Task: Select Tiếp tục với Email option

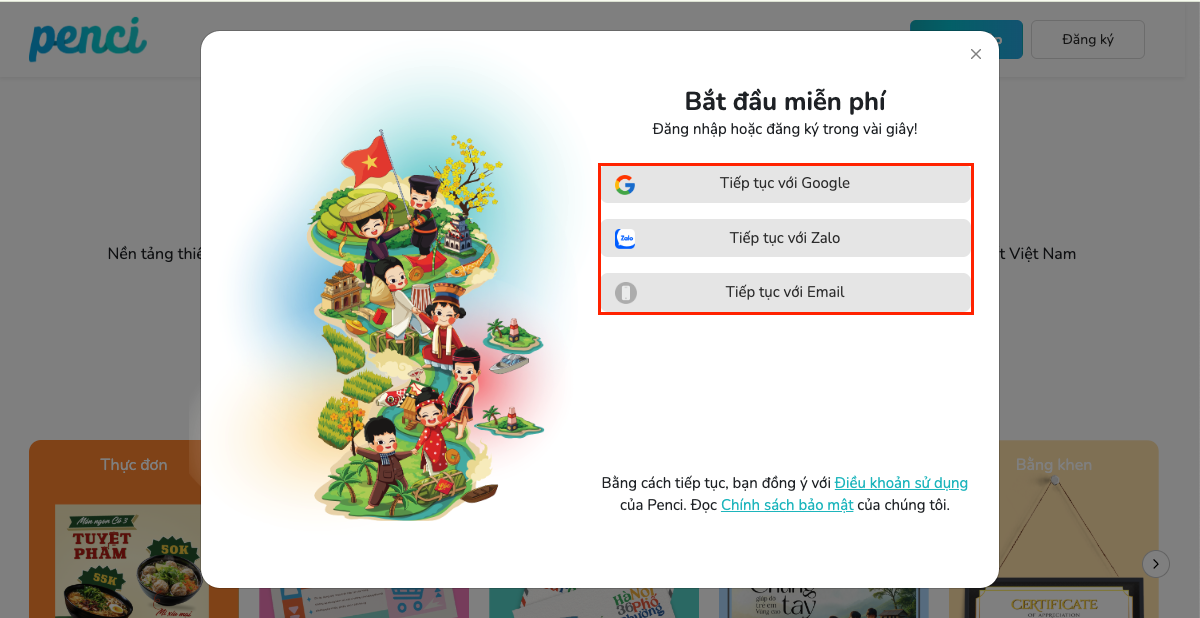Action: click(785, 292)
